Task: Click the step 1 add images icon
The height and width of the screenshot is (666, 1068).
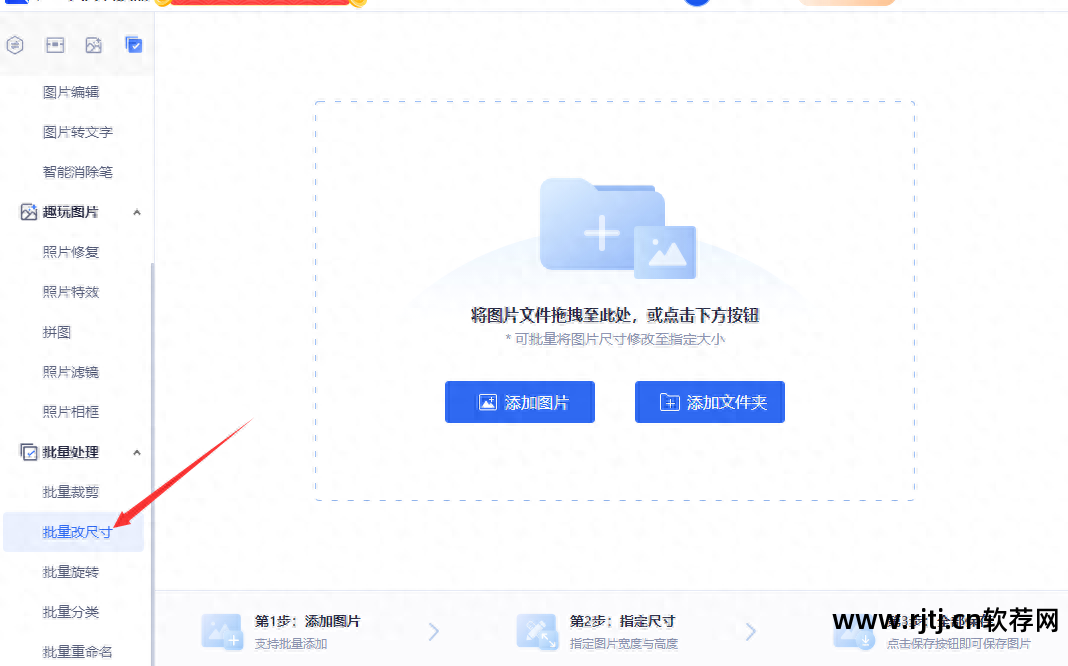Action: pos(222,631)
